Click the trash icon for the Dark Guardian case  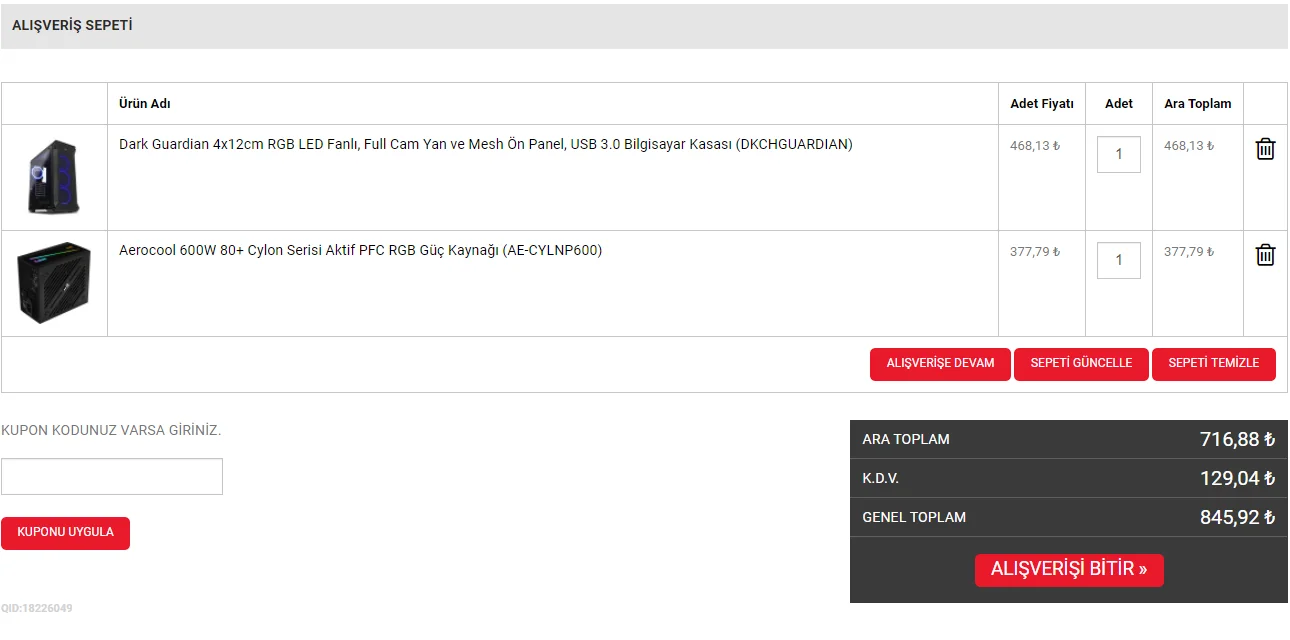point(1265,149)
